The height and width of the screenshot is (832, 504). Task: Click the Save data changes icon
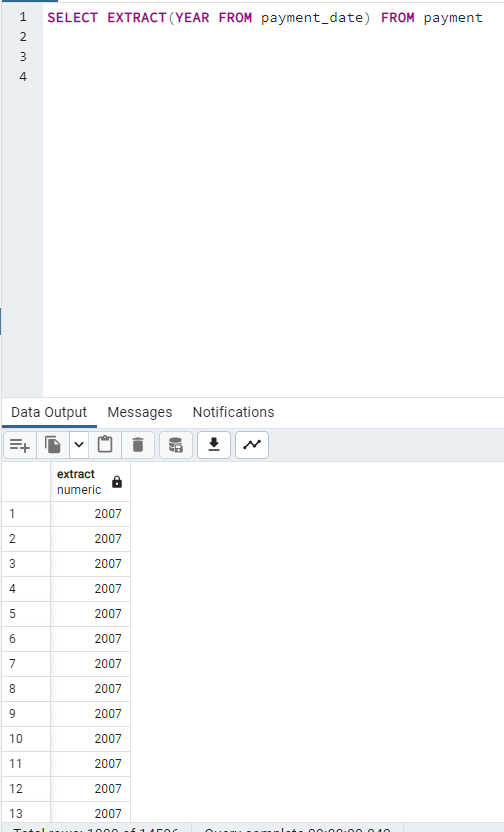(x=176, y=445)
